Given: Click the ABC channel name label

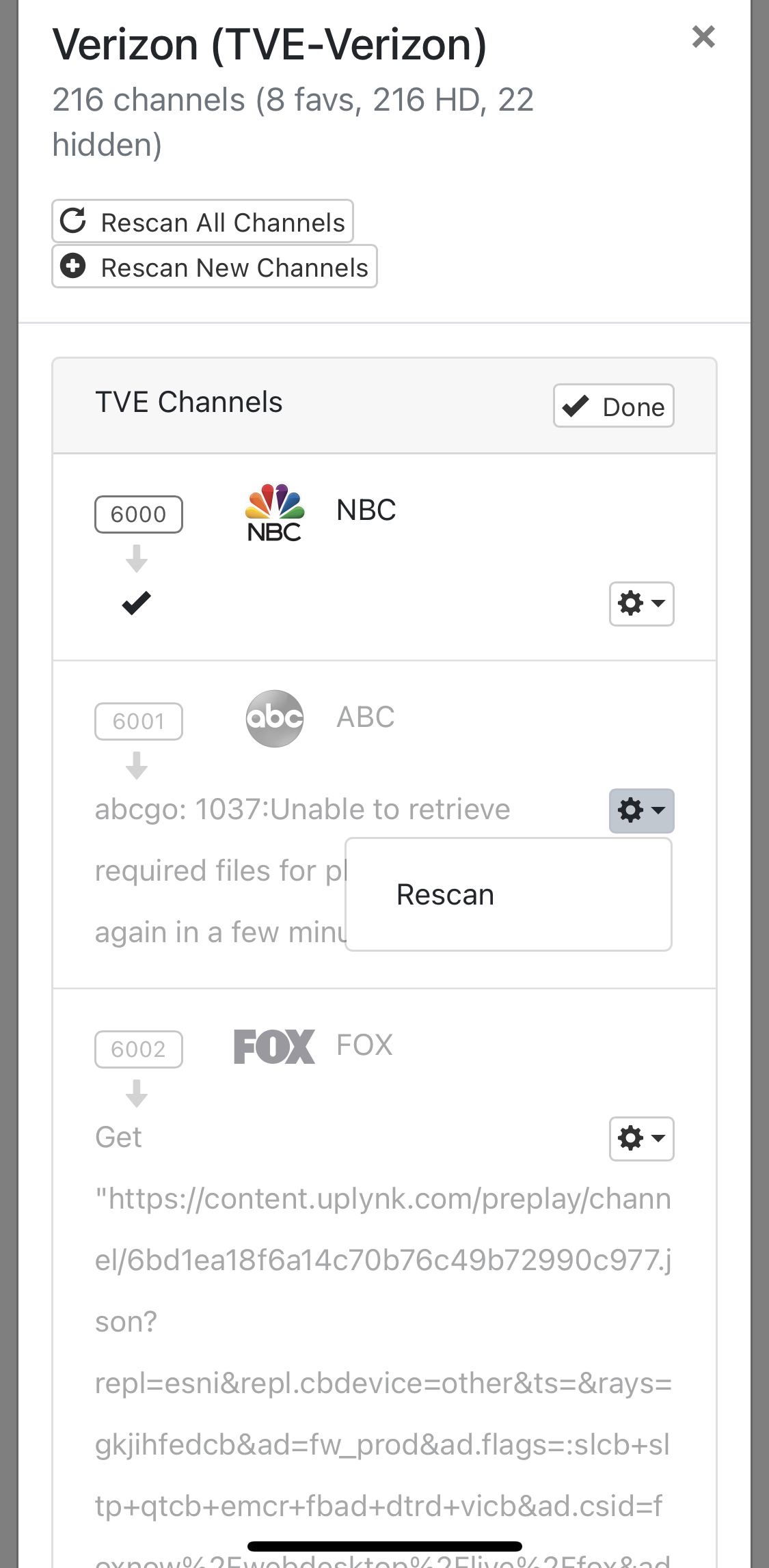Looking at the screenshot, I should click(366, 717).
